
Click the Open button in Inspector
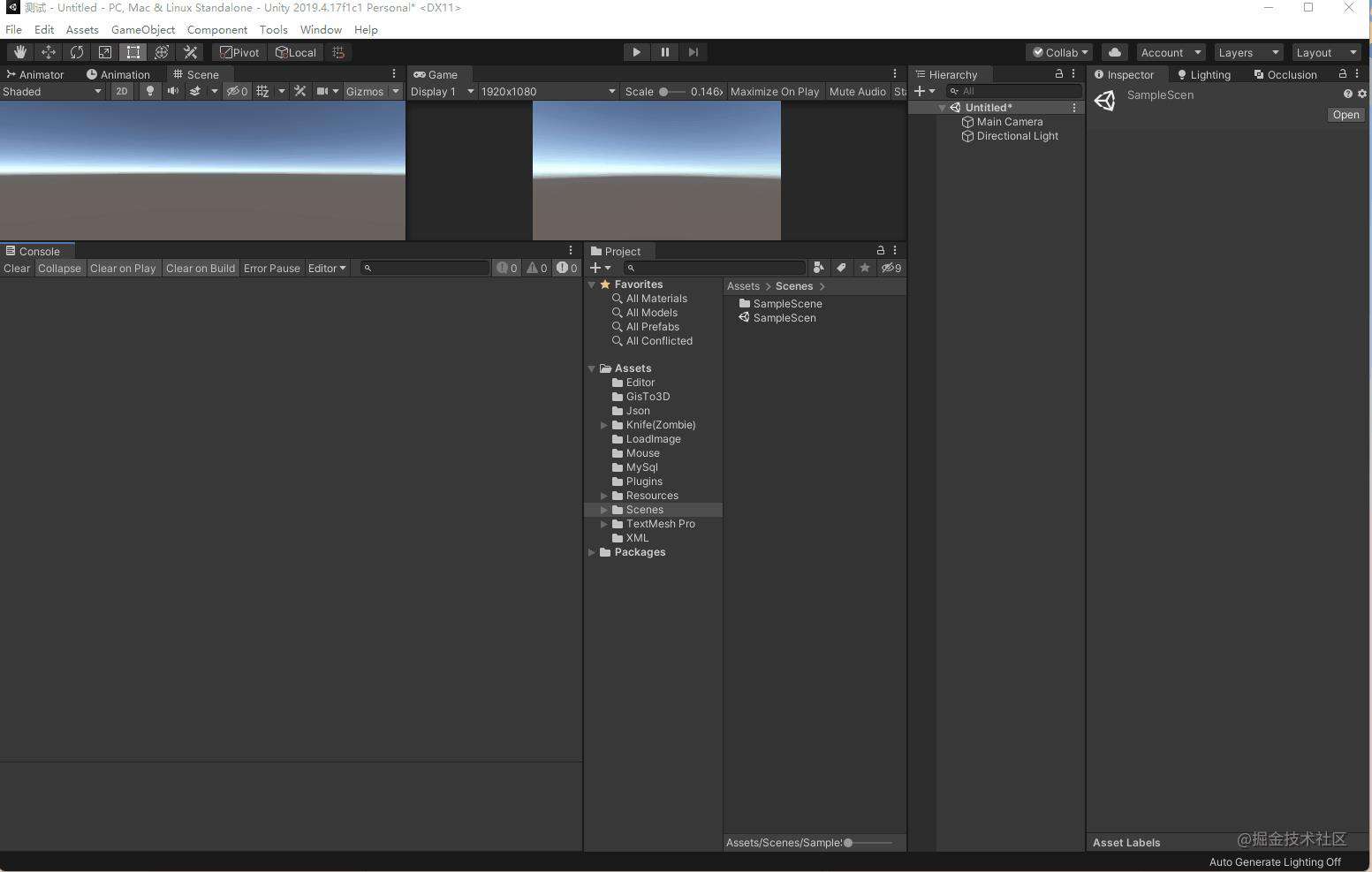pyautogui.click(x=1345, y=115)
